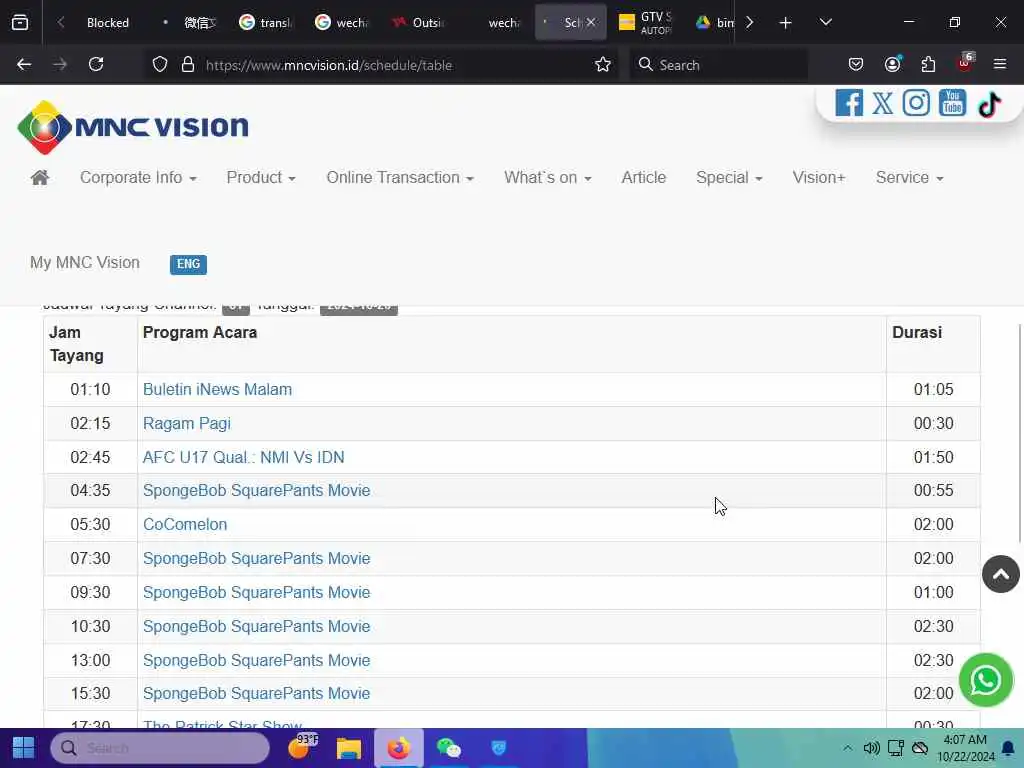Click the taskbar search box
The height and width of the screenshot is (768, 1024).
(159, 748)
